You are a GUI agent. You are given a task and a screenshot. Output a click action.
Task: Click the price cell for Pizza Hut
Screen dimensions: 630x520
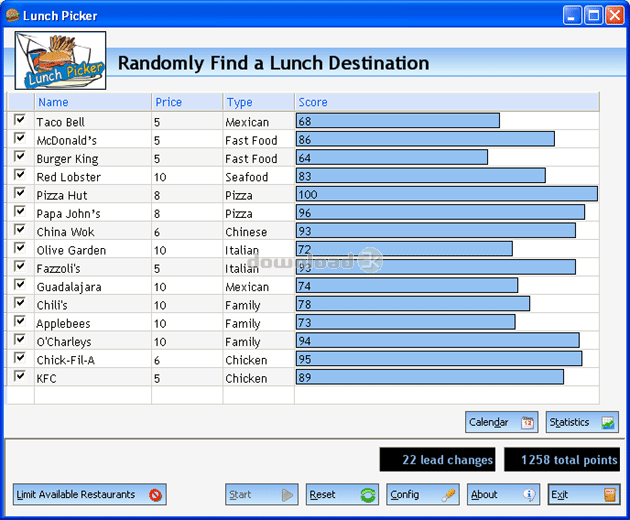[187, 195]
